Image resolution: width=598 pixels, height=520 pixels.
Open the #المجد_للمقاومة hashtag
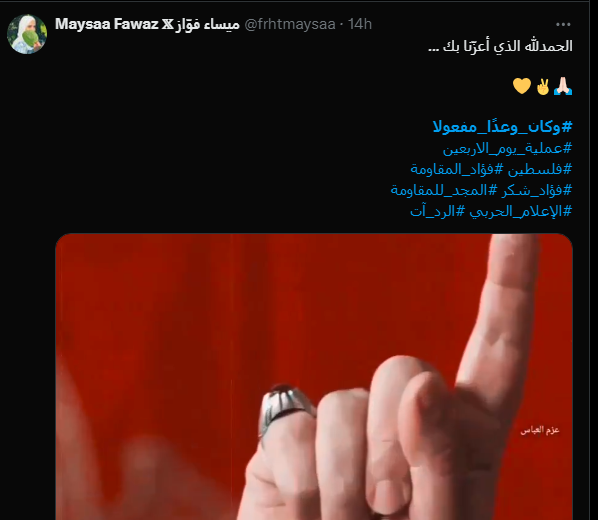(444, 190)
